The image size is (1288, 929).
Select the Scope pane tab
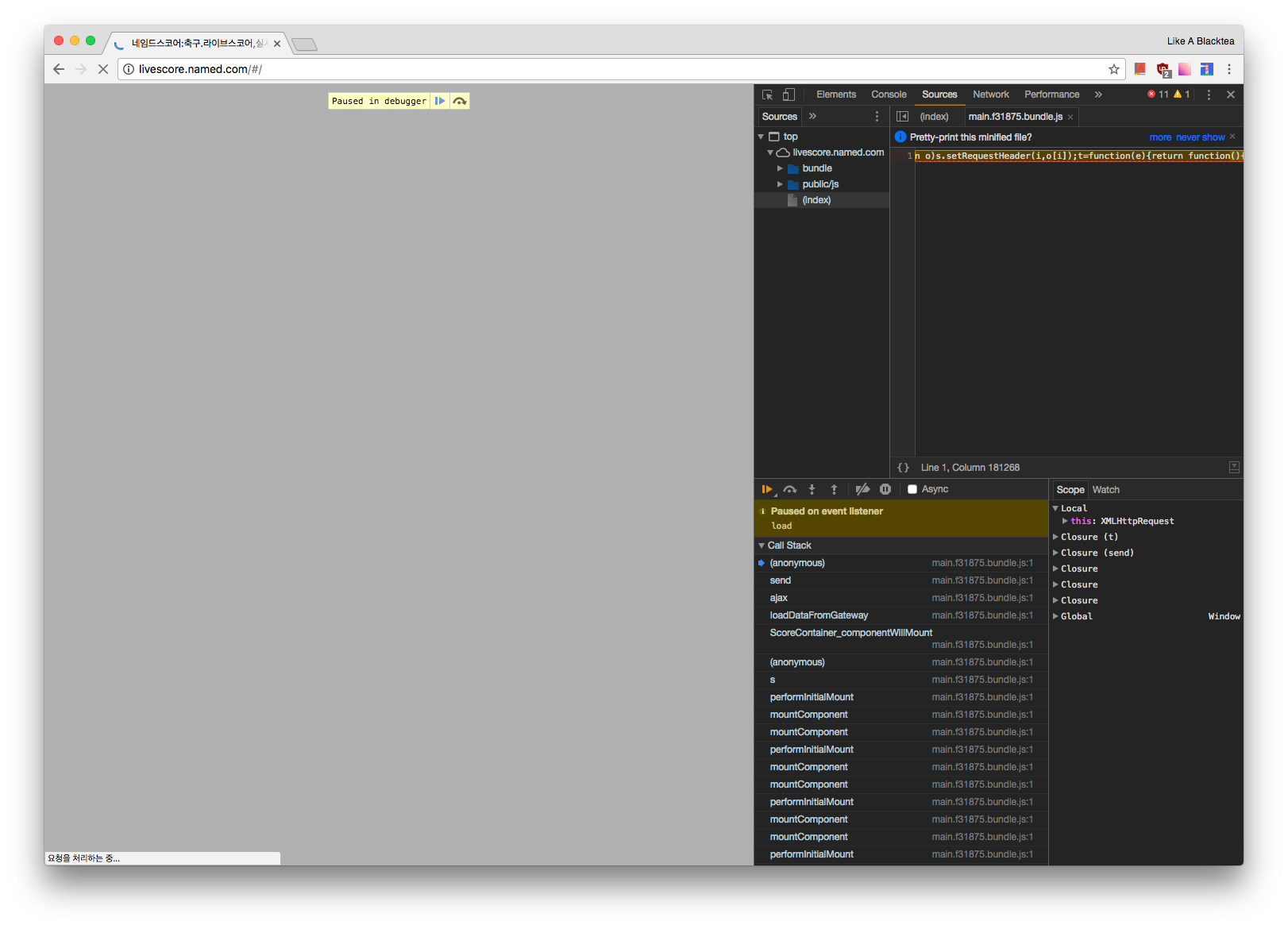click(1070, 490)
